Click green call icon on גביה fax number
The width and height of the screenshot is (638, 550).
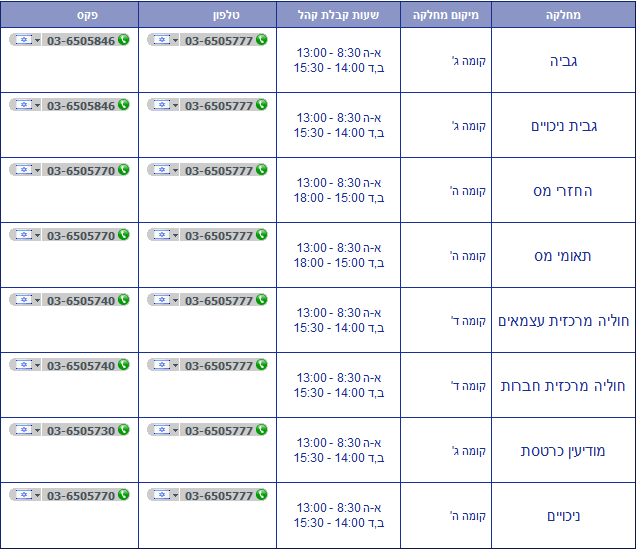click(123, 40)
